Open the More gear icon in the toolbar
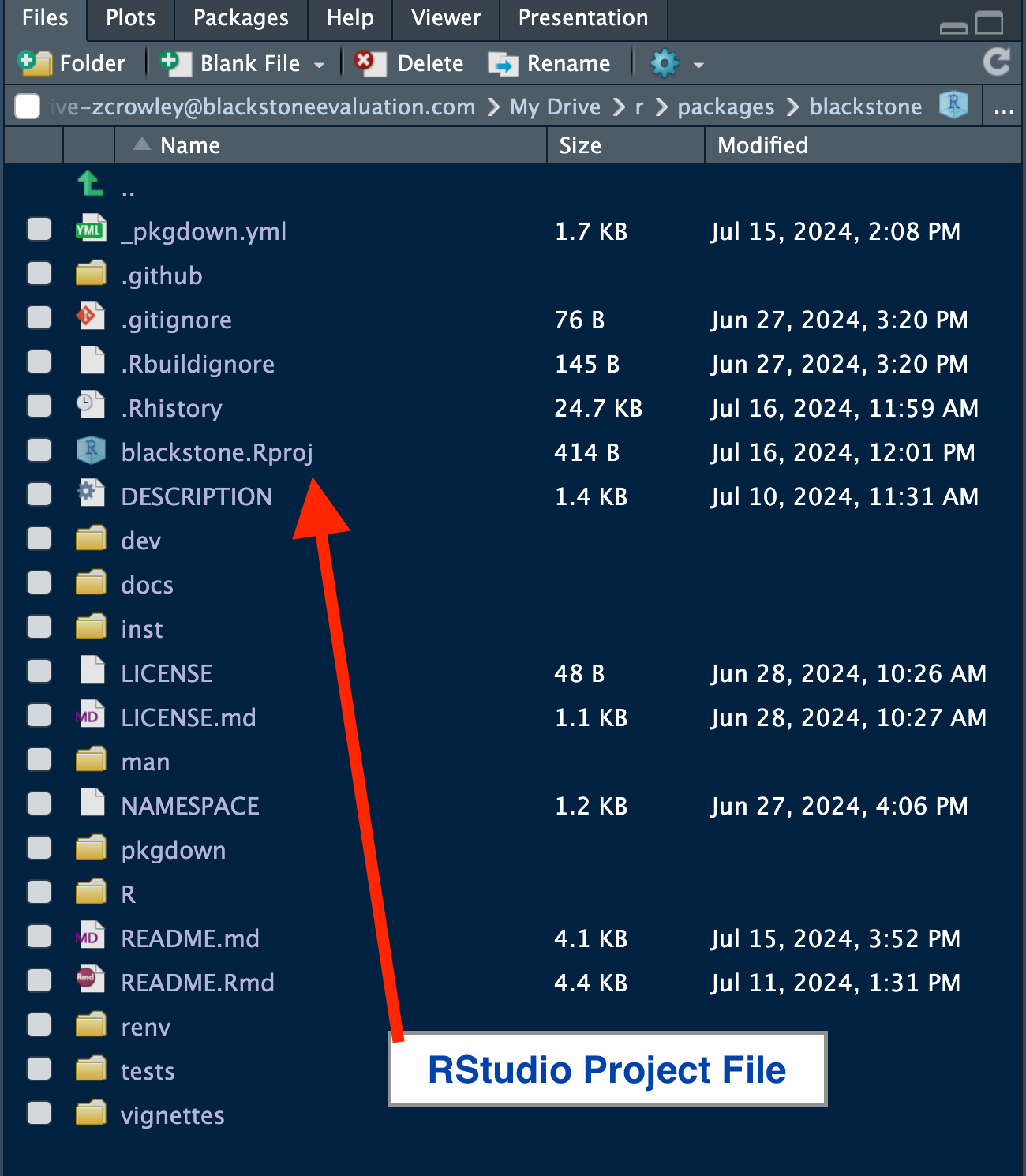The image size is (1026, 1176). point(665,63)
